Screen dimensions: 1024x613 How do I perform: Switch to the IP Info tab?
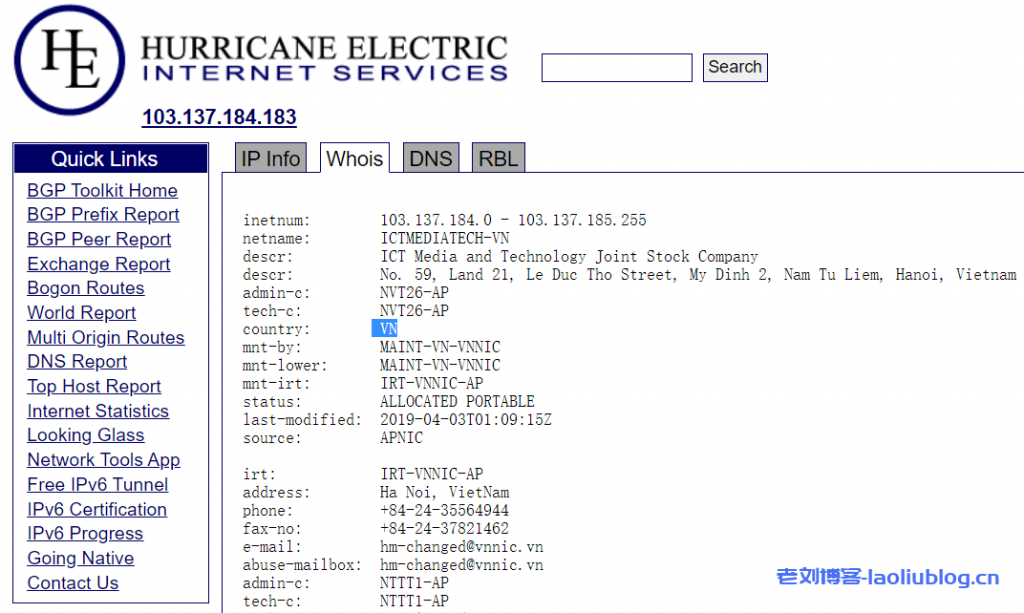click(x=270, y=158)
